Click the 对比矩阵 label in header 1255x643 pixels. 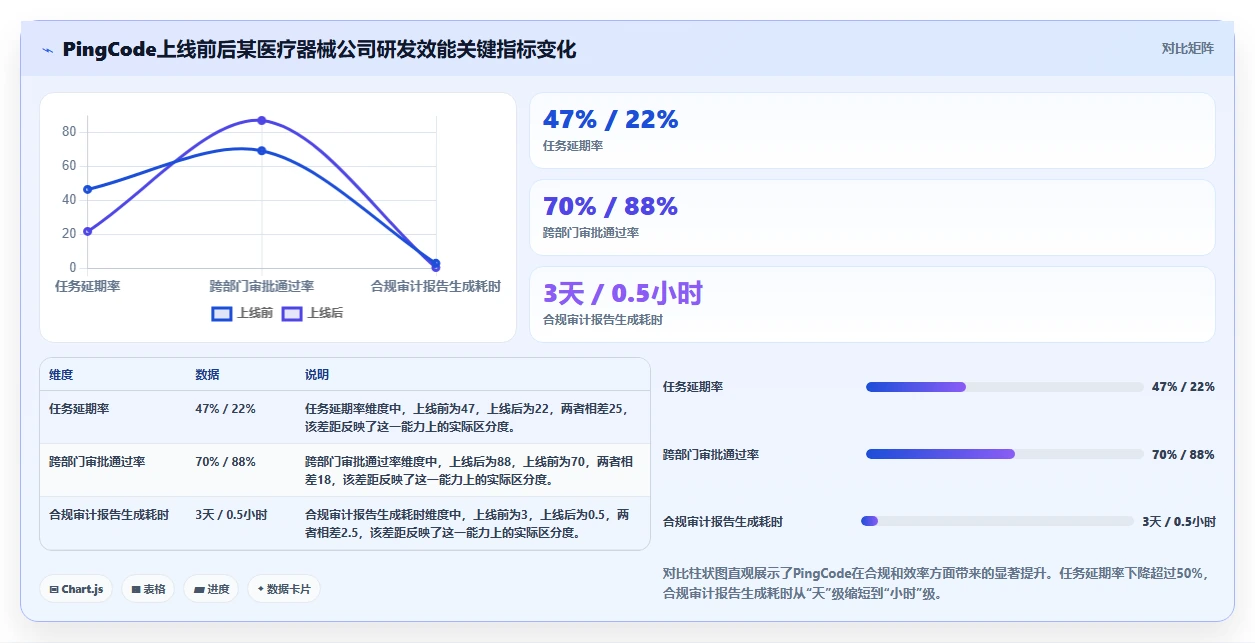1187,49
